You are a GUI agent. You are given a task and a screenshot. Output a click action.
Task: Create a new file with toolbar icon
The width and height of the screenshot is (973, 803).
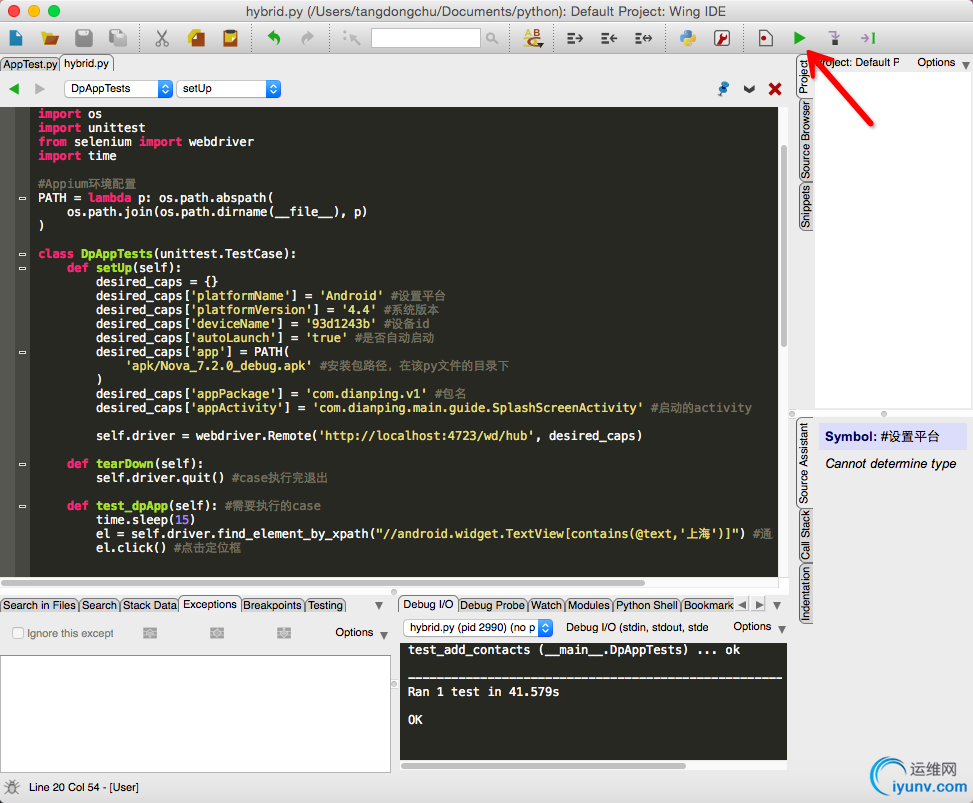point(16,38)
